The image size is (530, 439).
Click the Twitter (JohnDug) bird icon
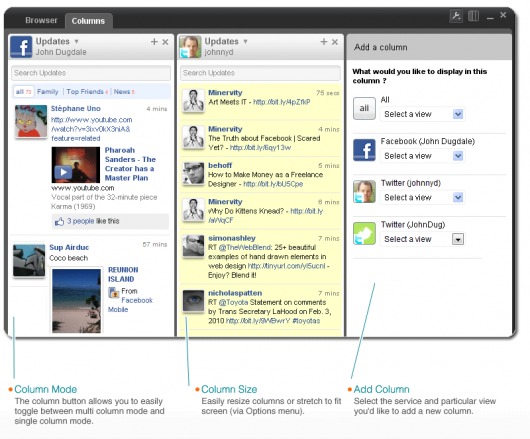pos(364,233)
